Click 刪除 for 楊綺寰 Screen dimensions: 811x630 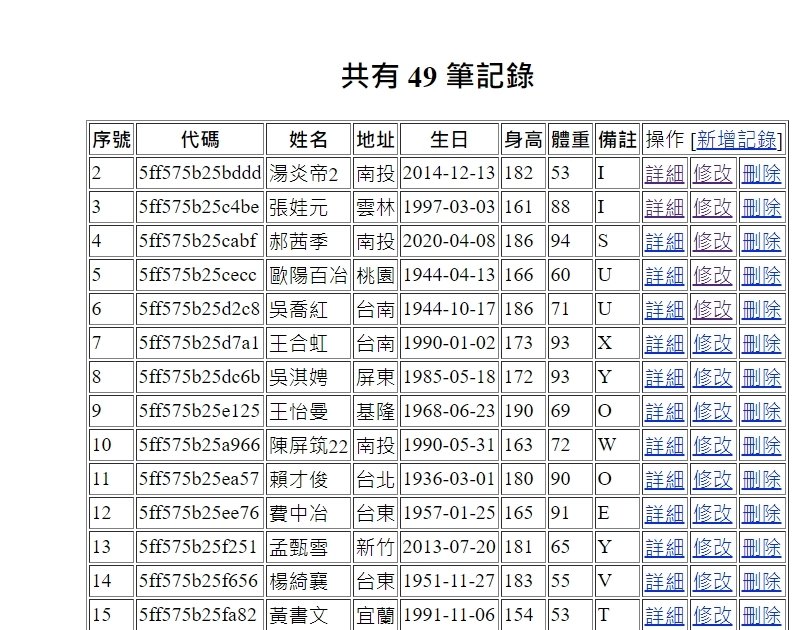761,582
